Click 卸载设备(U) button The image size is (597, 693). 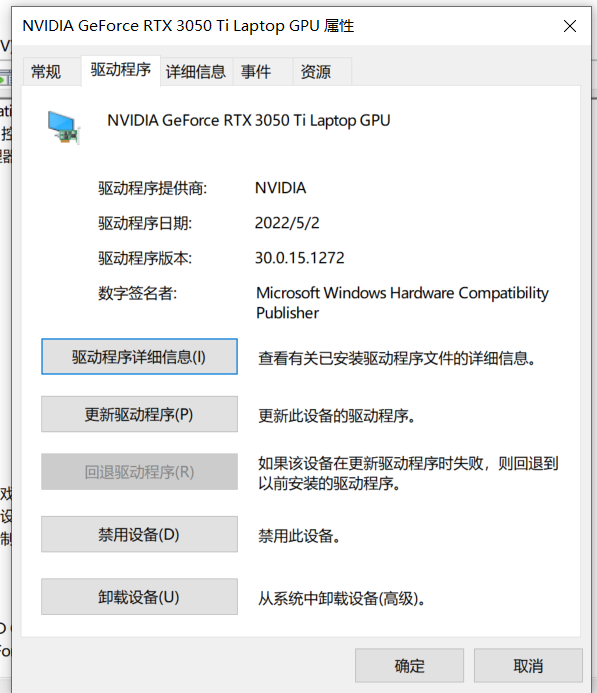tap(139, 597)
